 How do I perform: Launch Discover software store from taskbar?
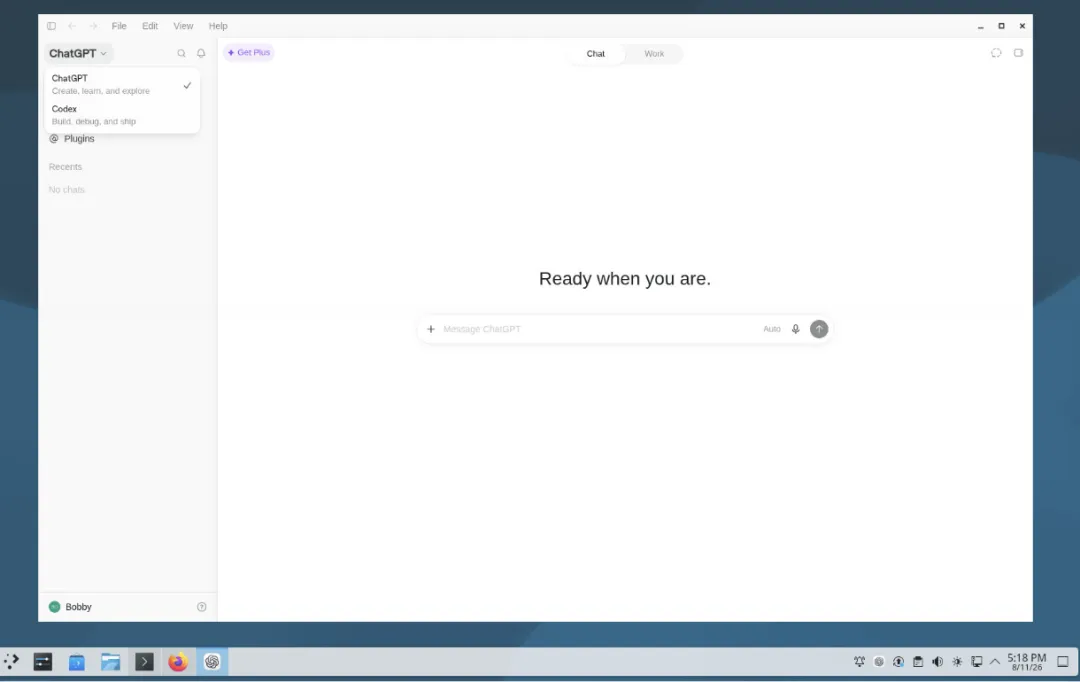pos(76,662)
